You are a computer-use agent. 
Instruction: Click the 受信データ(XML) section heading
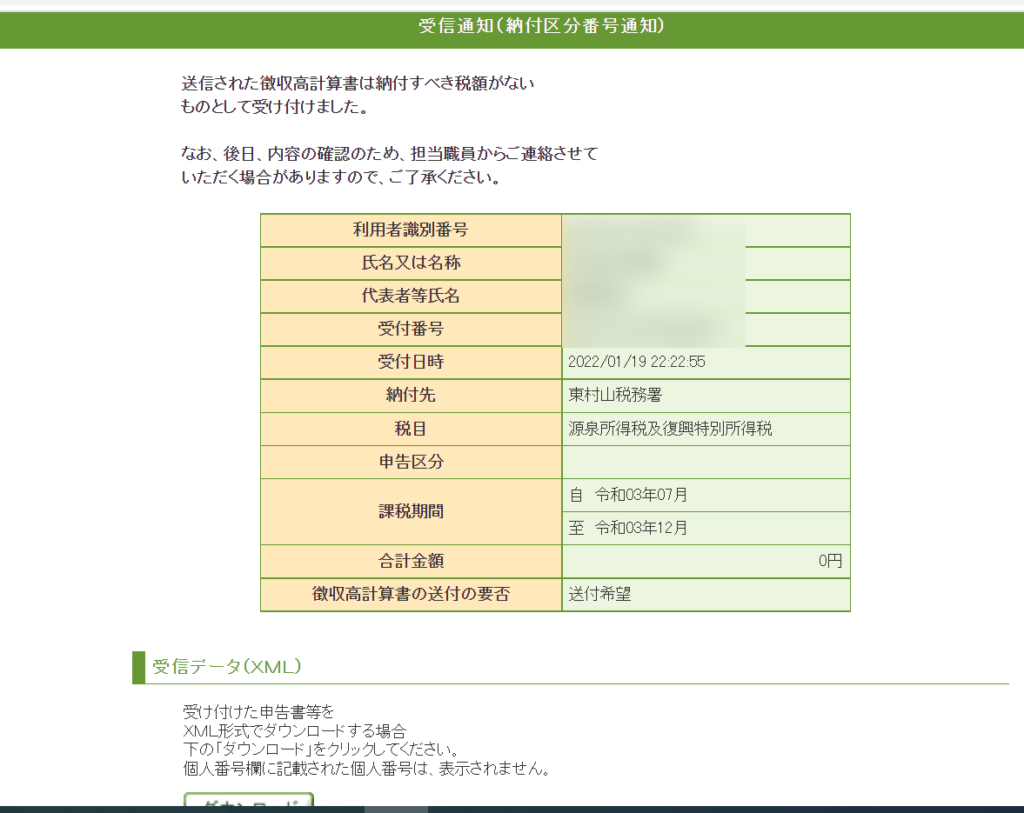click(226, 667)
